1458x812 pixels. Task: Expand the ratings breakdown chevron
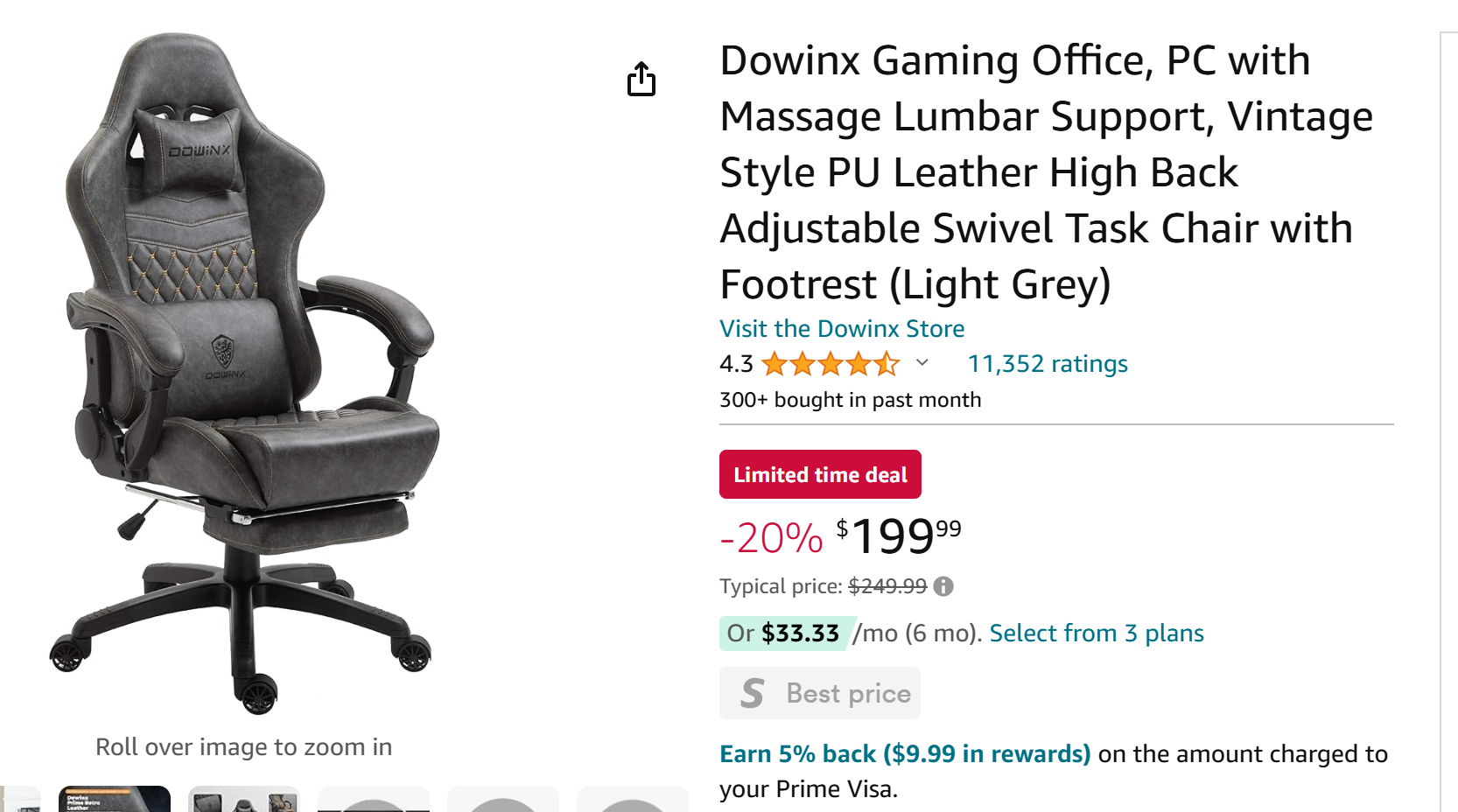point(922,362)
